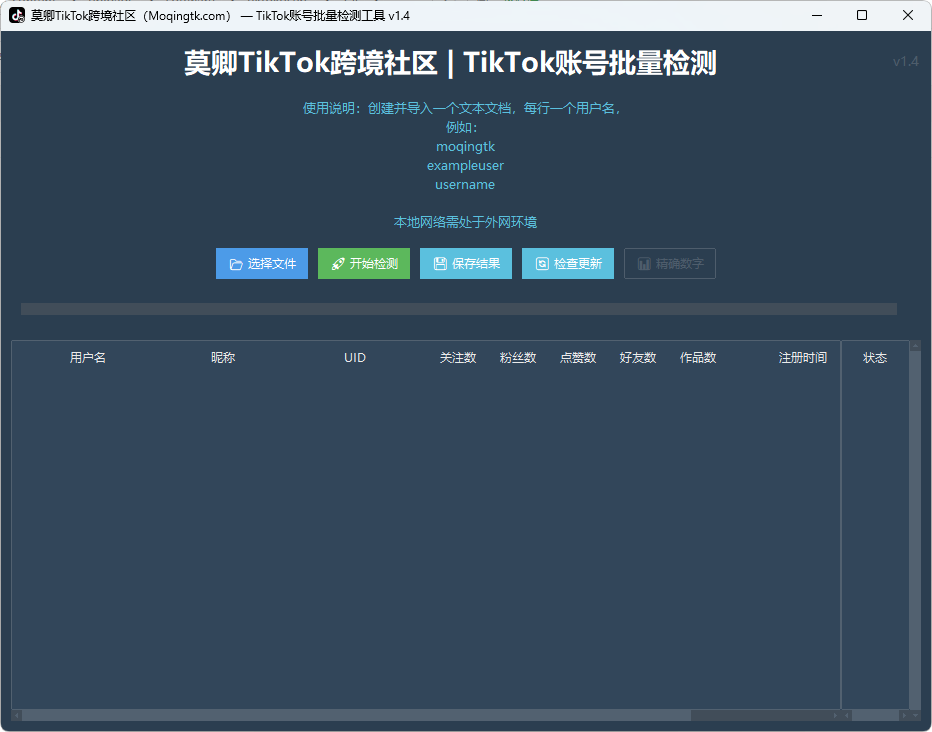Click the TikTok app icon in title bar
This screenshot has height=732, width=932.
click(x=17, y=16)
